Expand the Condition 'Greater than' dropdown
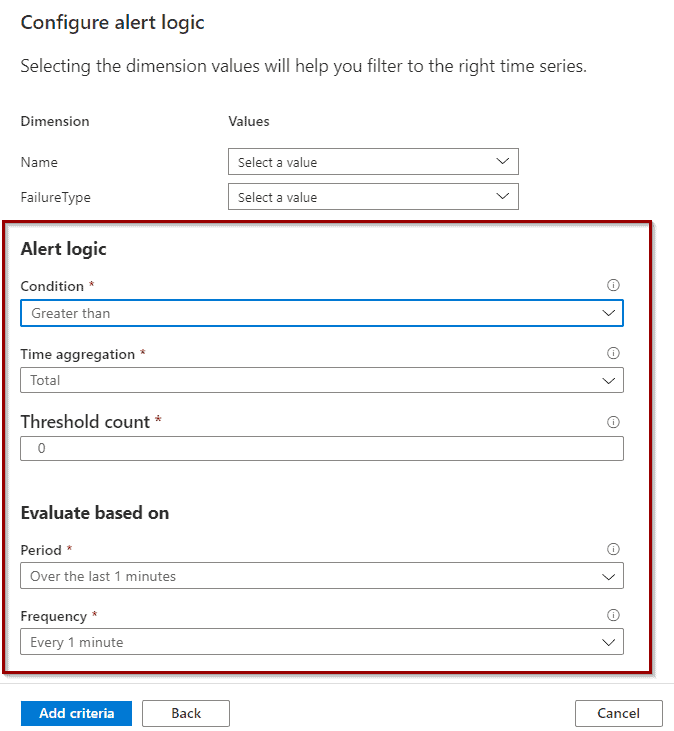This screenshot has width=674, height=731. [x=322, y=313]
